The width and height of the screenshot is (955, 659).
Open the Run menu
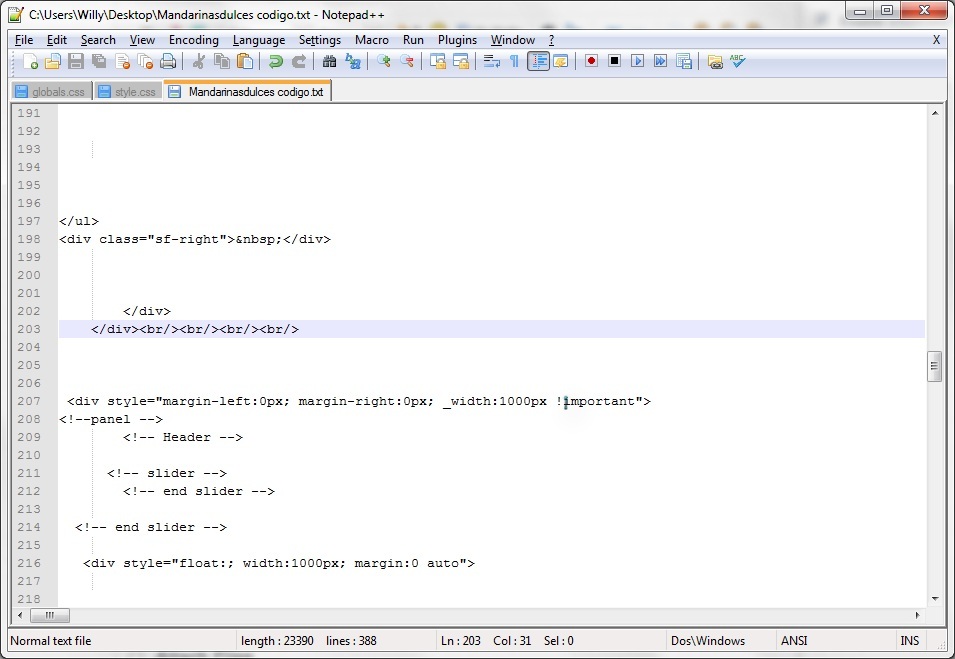tap(413, 40)
